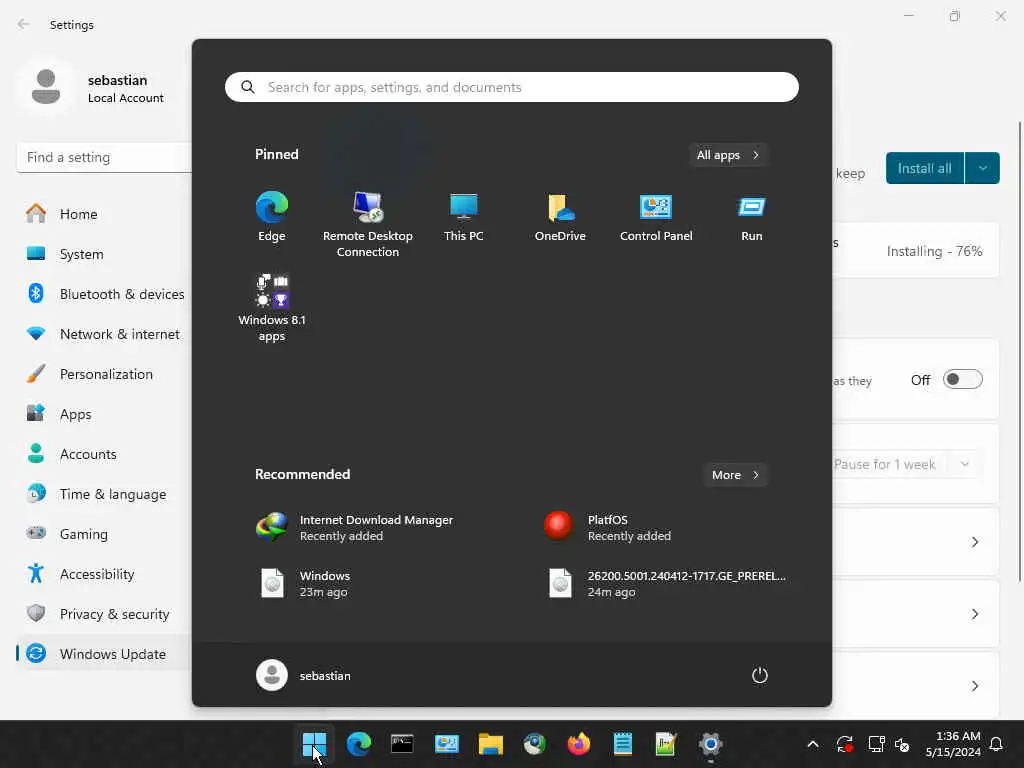Open the 26200.5001.240412-1717.GE_PREREL file
This screenshot has height=768, width=1024.
click(669, 584)
